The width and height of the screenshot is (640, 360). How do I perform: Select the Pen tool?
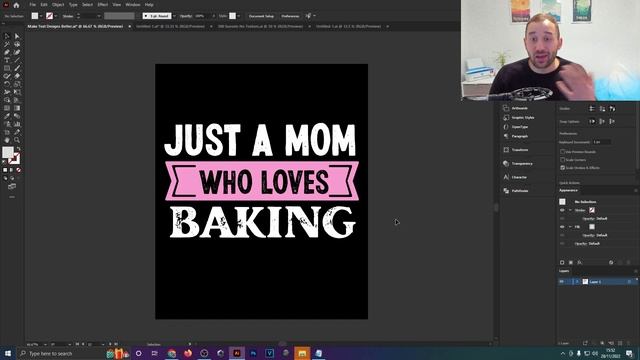coord(7,52)
